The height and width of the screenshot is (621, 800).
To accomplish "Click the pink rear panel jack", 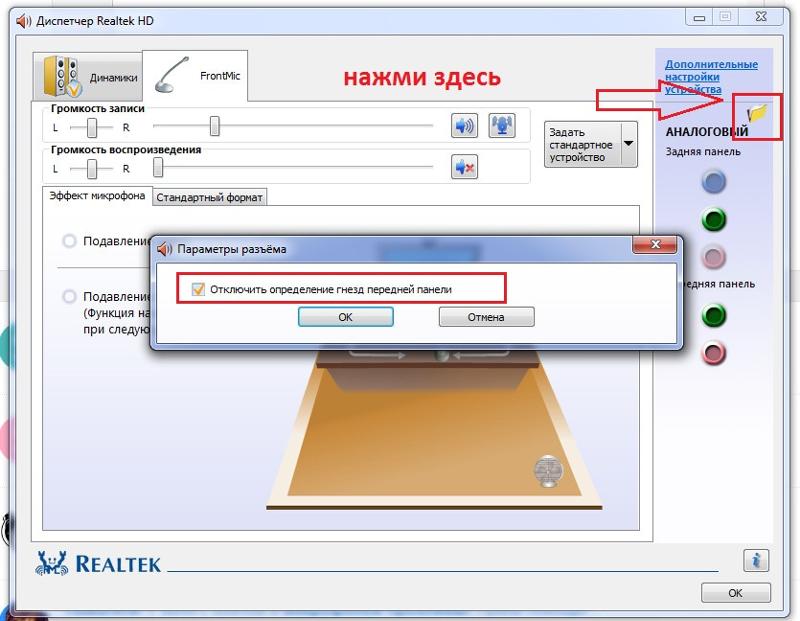I will point(714,258).
